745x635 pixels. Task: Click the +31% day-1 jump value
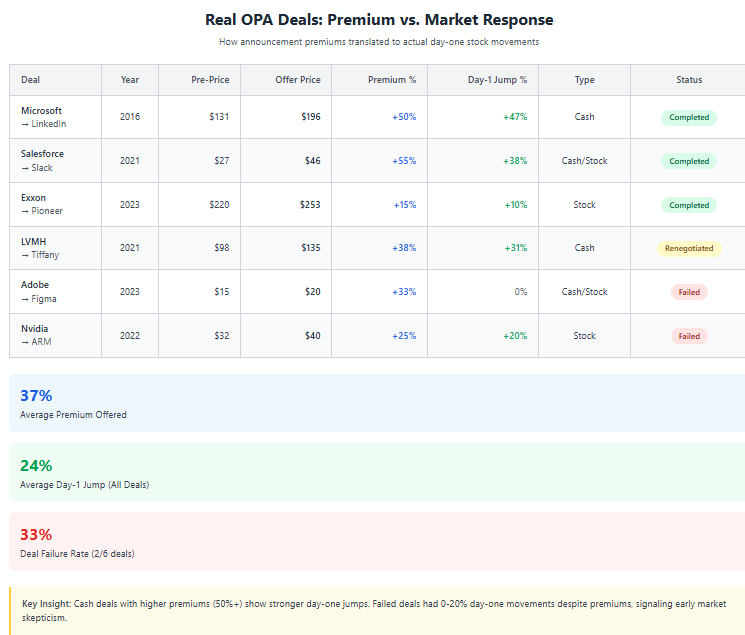coord(516,248)
